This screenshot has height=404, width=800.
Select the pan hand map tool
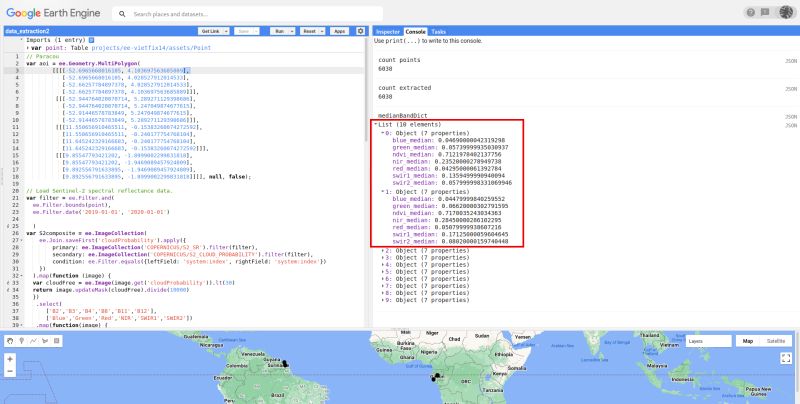(11, 341)
